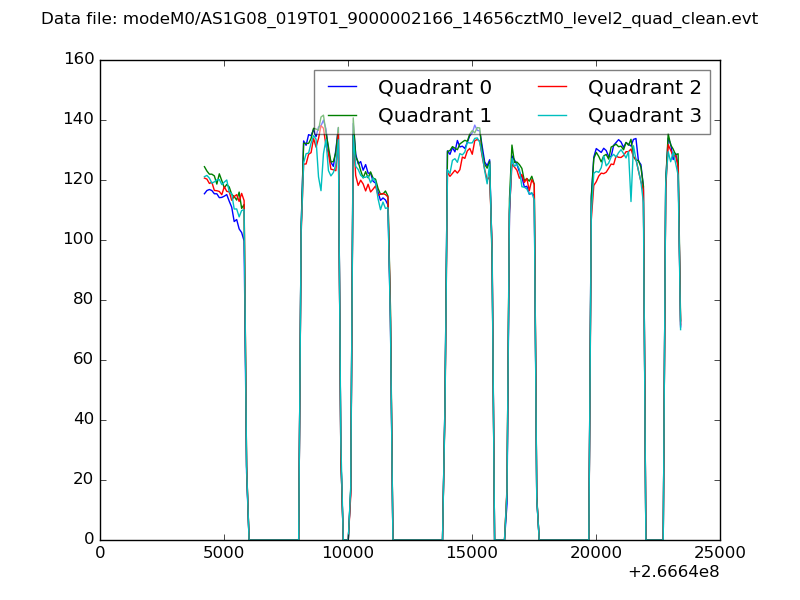Click the 80 tick label on y-axis
The width and height of the screenshot is (800, 600).
click(x=82, y=300)
